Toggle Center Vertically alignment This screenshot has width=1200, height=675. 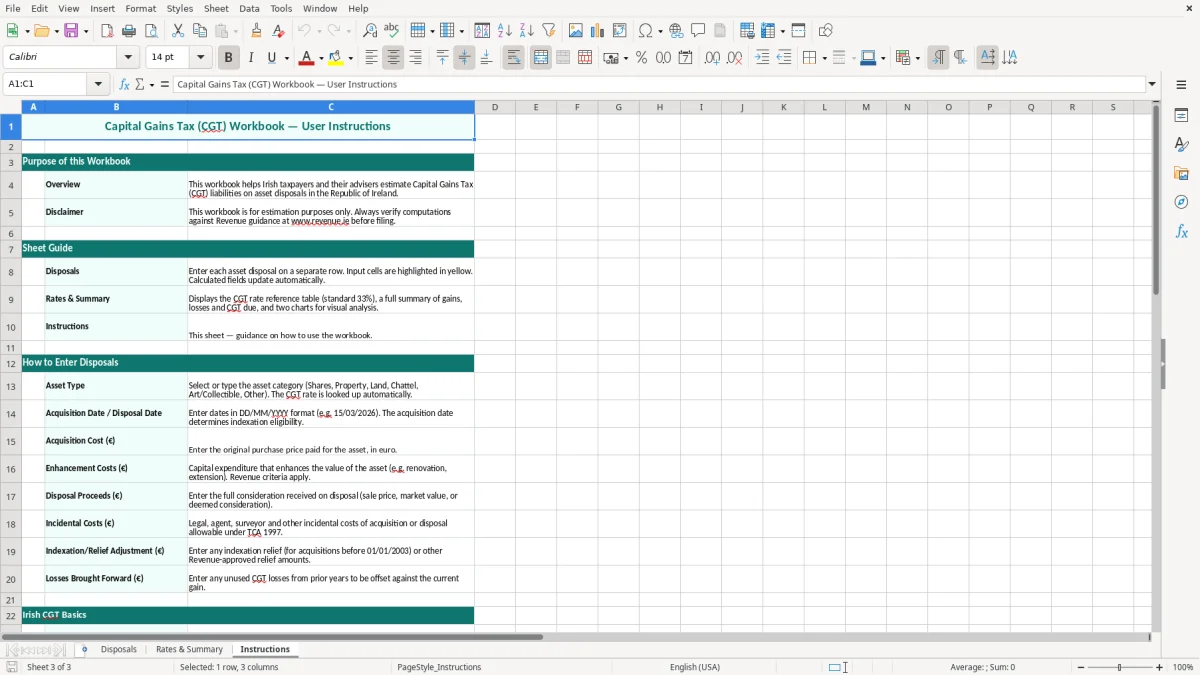(x=464, y=58)
